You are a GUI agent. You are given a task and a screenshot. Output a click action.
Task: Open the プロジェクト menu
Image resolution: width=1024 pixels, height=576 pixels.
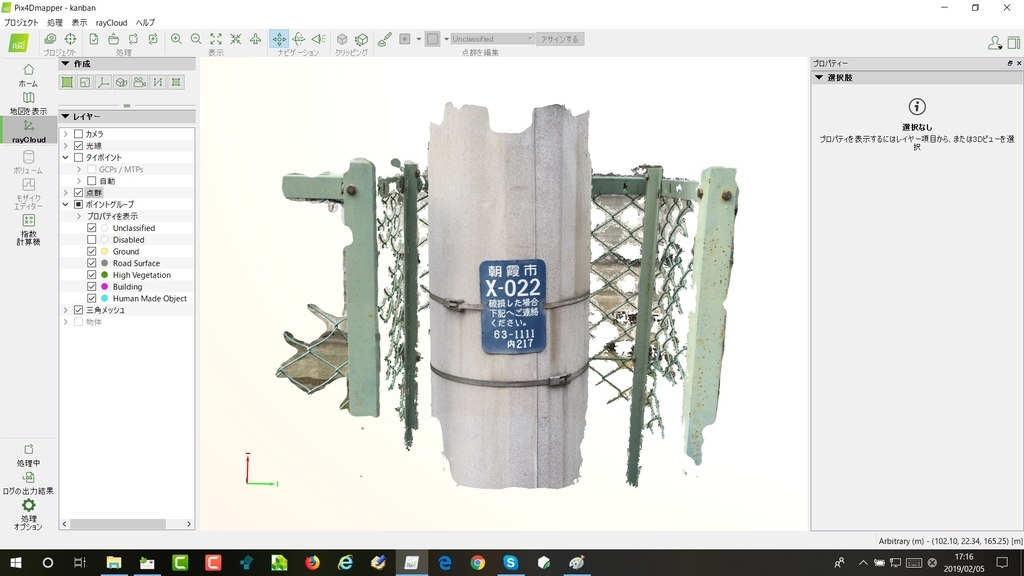click(22, 22)
